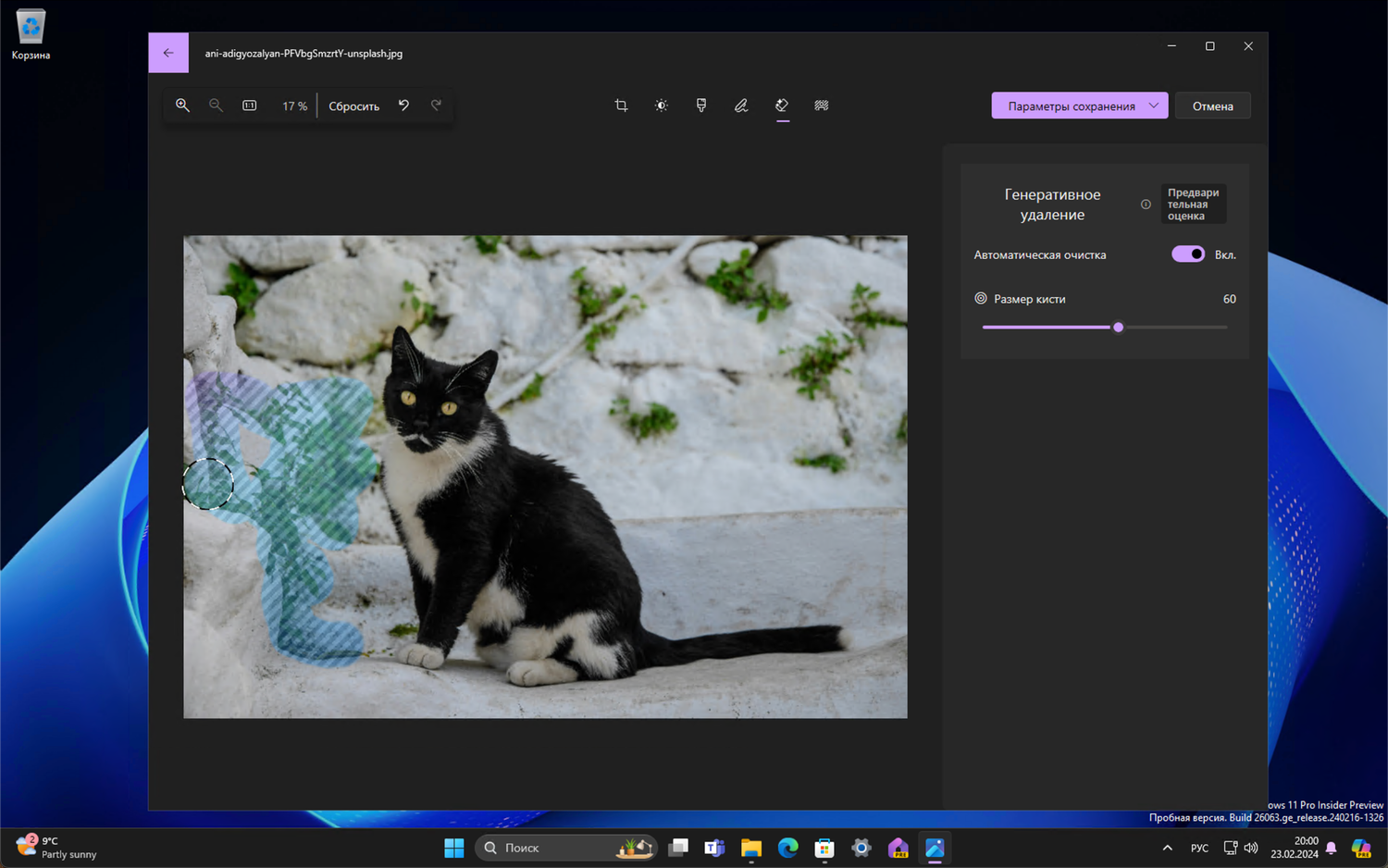
Task: Select the Crop tool icon
Action: pos(621,105)
